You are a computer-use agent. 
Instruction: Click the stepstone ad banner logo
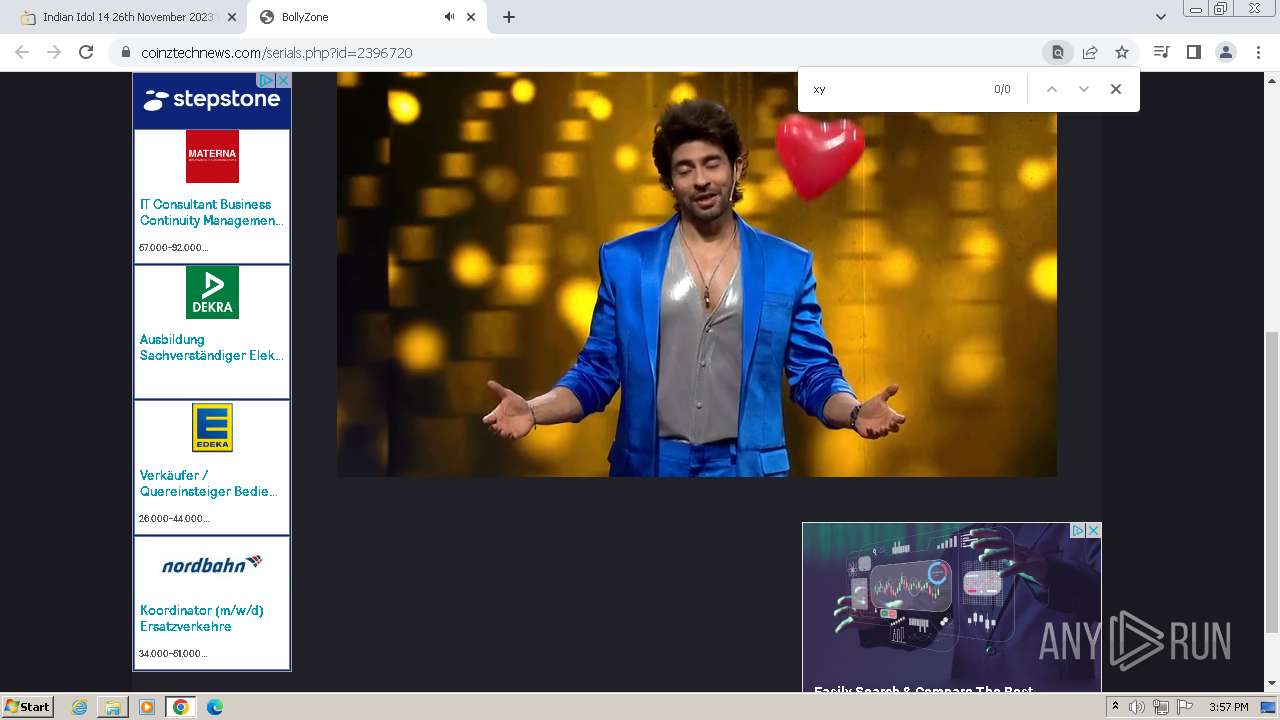[x=211, y=100]
